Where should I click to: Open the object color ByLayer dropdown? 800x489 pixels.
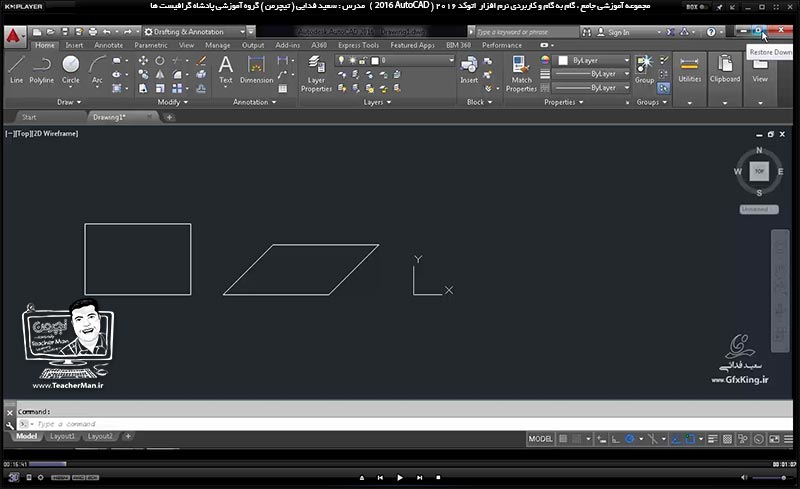pos(593,60)
